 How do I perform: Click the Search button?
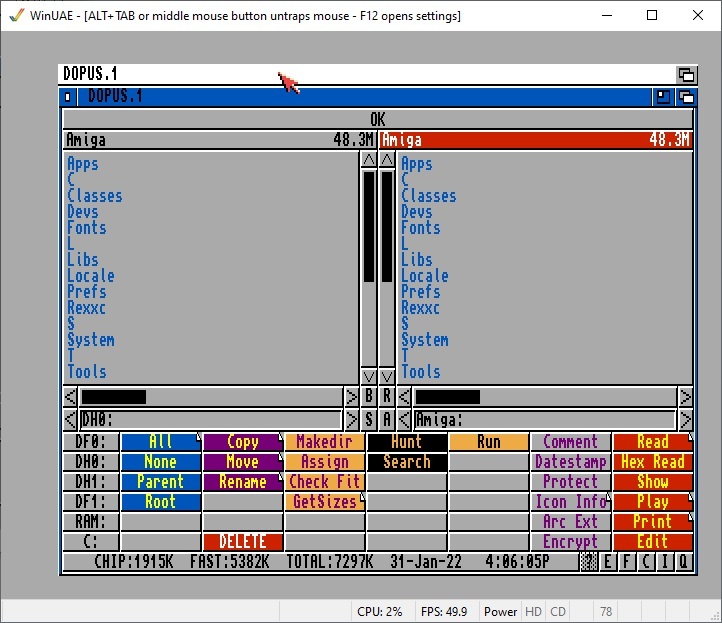click(407, 461)
